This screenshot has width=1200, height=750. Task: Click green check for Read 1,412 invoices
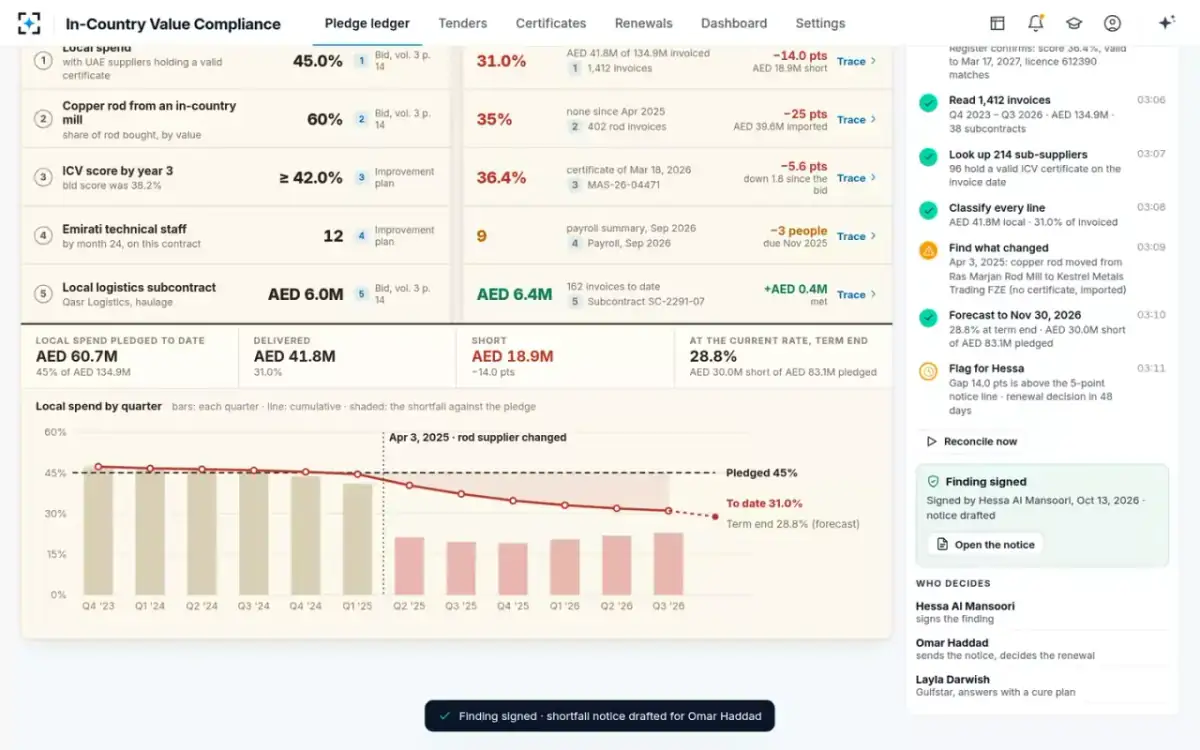pyautogui.click(x=928, y=102)
